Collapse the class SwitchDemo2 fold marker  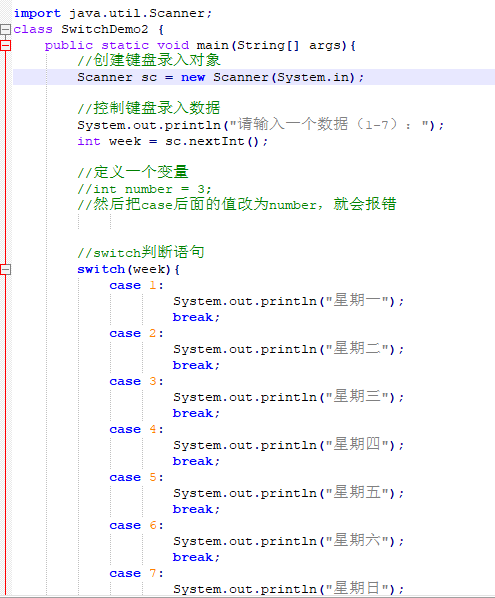[5, 29]
